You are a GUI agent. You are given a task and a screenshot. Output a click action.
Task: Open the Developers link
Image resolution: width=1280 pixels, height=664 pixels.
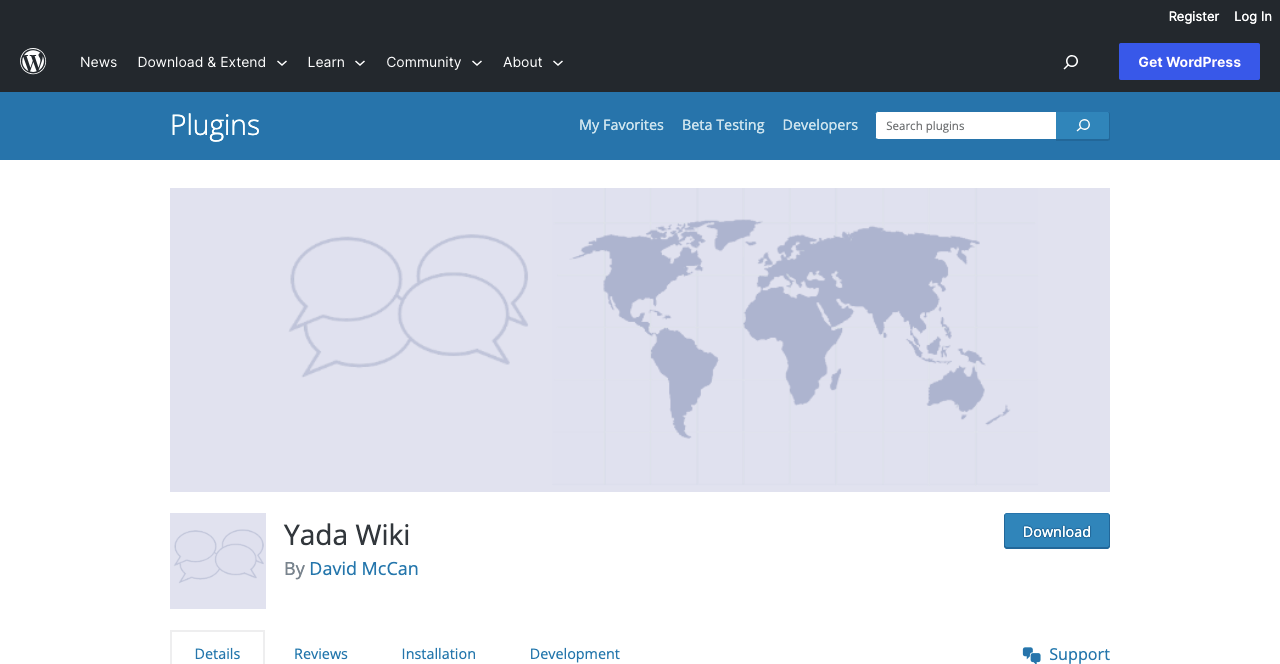820,125
